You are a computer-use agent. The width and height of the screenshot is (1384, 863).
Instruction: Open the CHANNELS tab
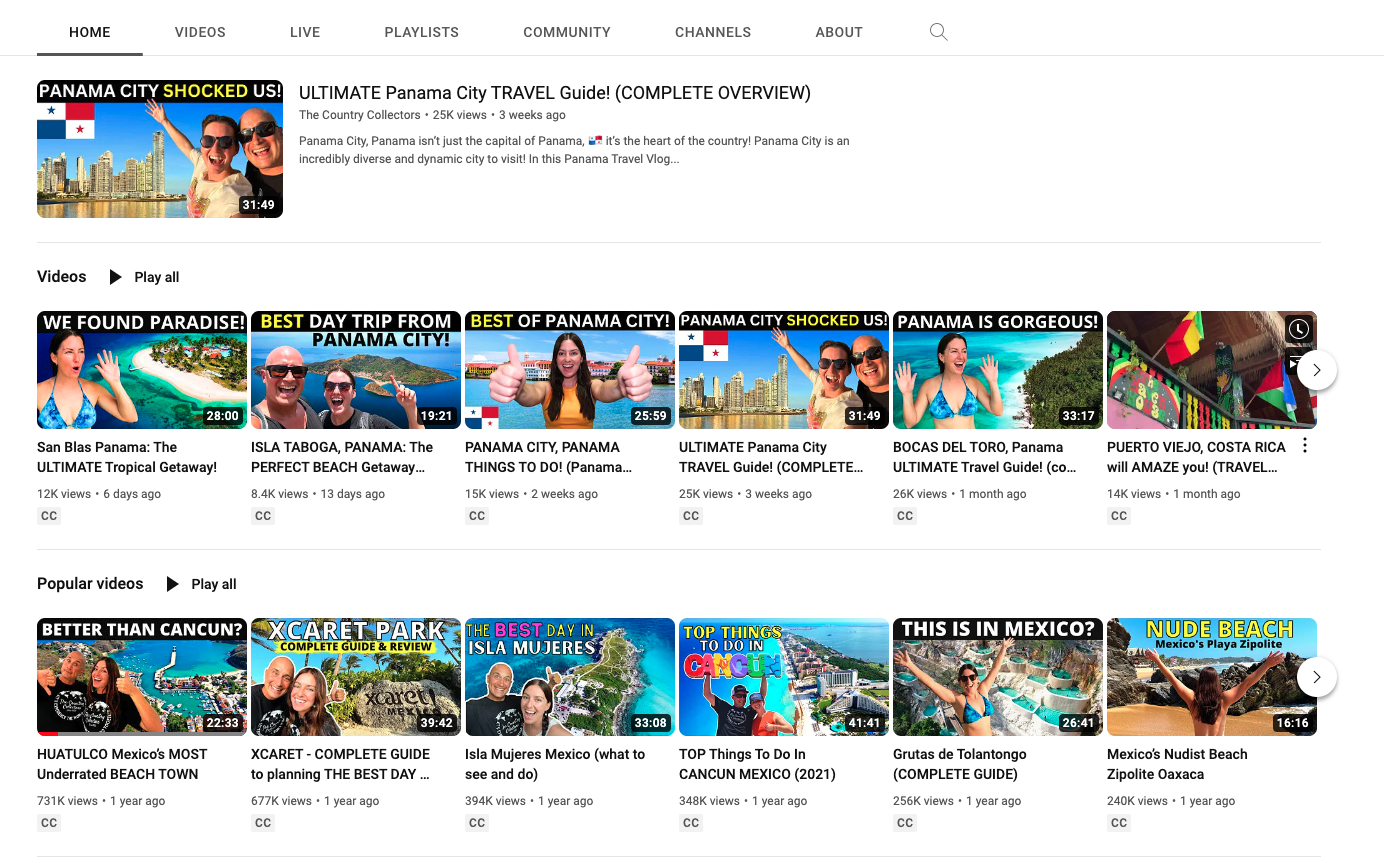click(x=713, y=32)
